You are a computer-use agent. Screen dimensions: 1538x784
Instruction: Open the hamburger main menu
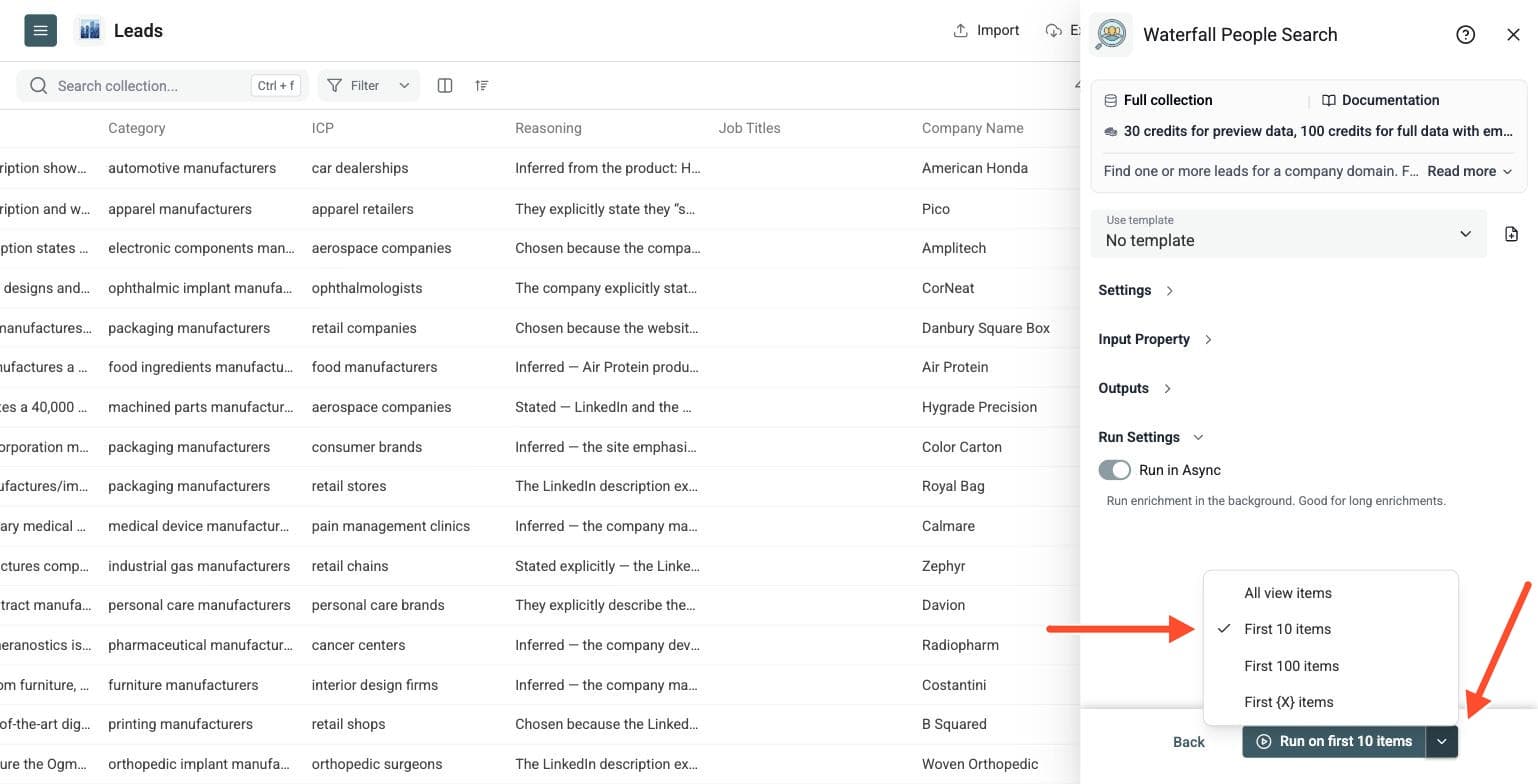(40, 30)
